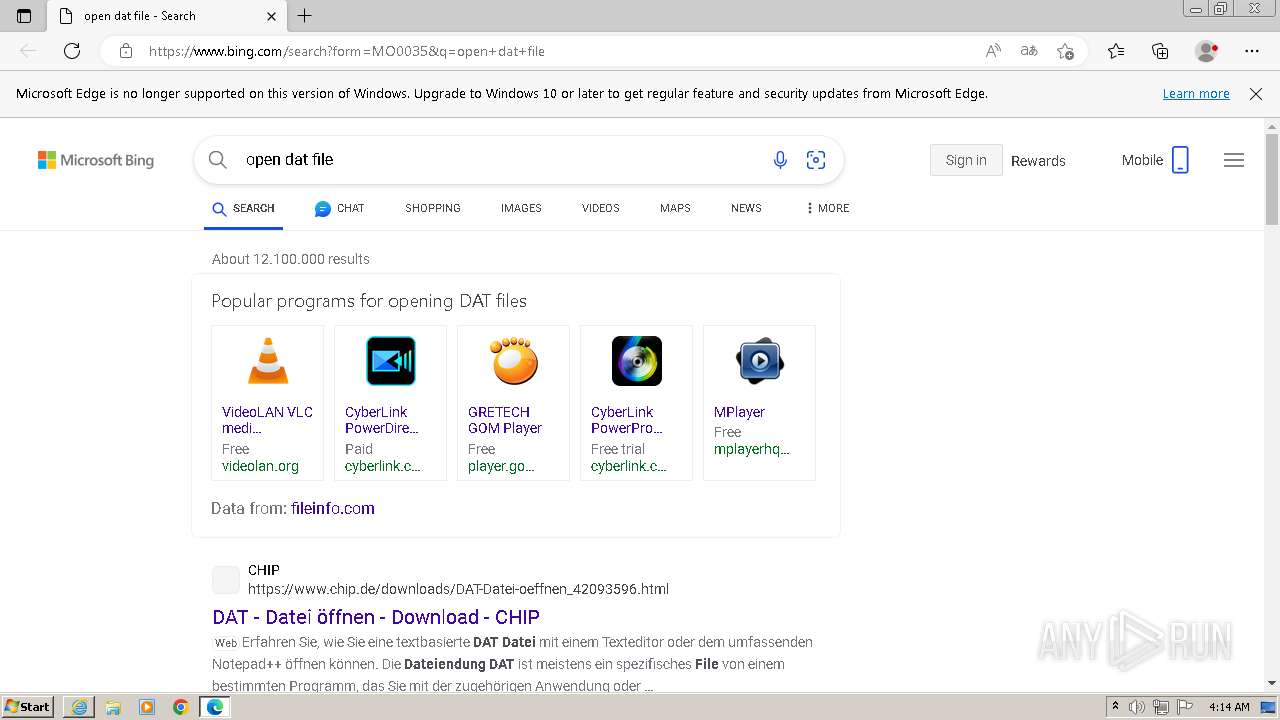Open Google Chrome from taskbar

(x=180, y=707)
